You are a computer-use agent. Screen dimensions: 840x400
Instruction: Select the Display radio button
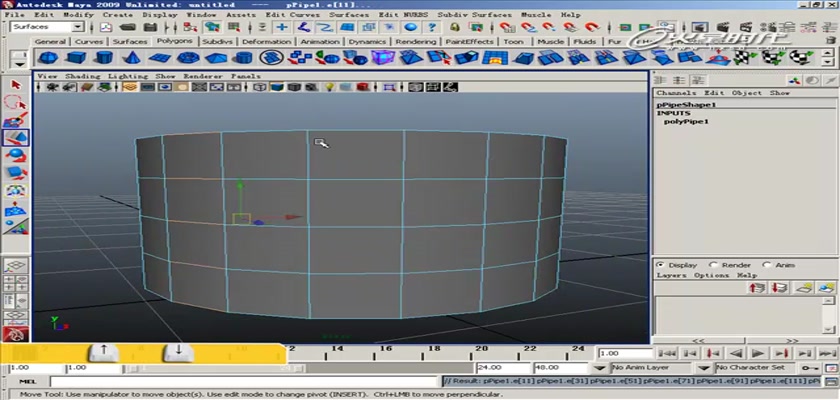click(660, 265)
